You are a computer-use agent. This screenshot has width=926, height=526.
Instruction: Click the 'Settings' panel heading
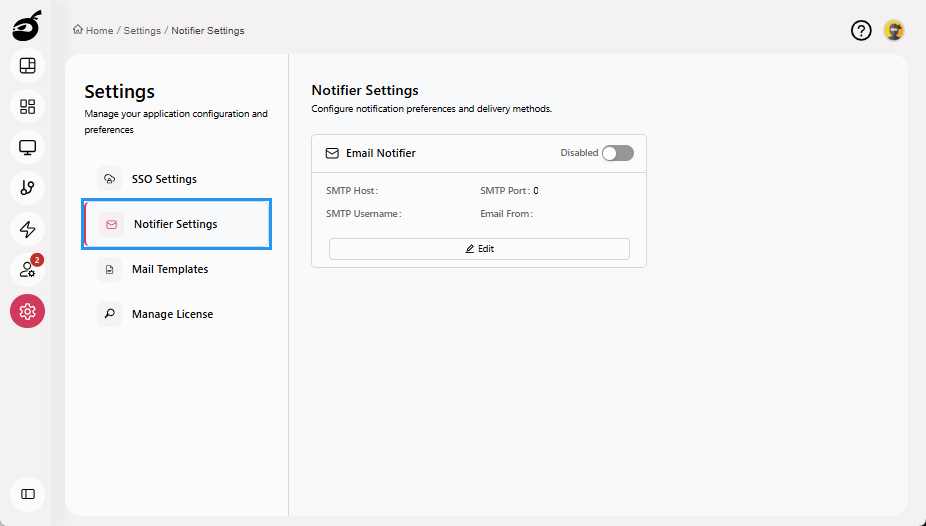[x=119, y=92]
